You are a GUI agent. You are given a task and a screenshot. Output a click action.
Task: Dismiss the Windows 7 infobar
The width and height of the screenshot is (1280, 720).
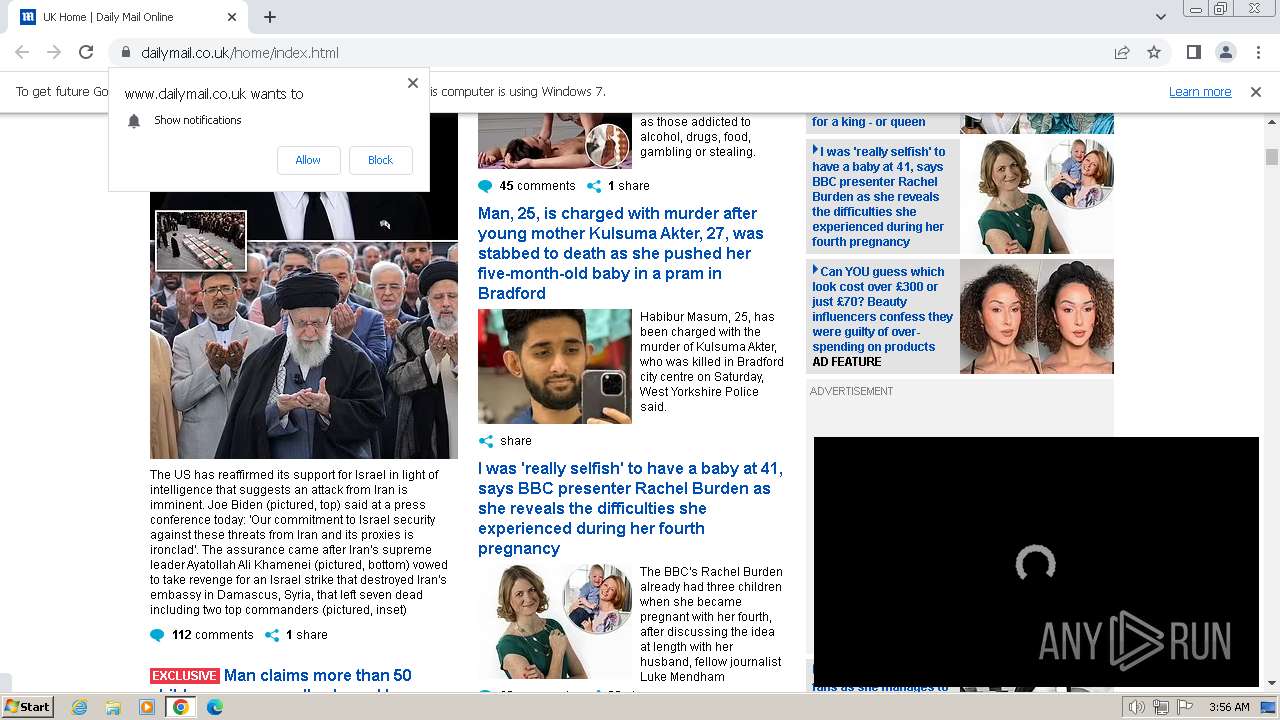click(x=1256, y=92)
